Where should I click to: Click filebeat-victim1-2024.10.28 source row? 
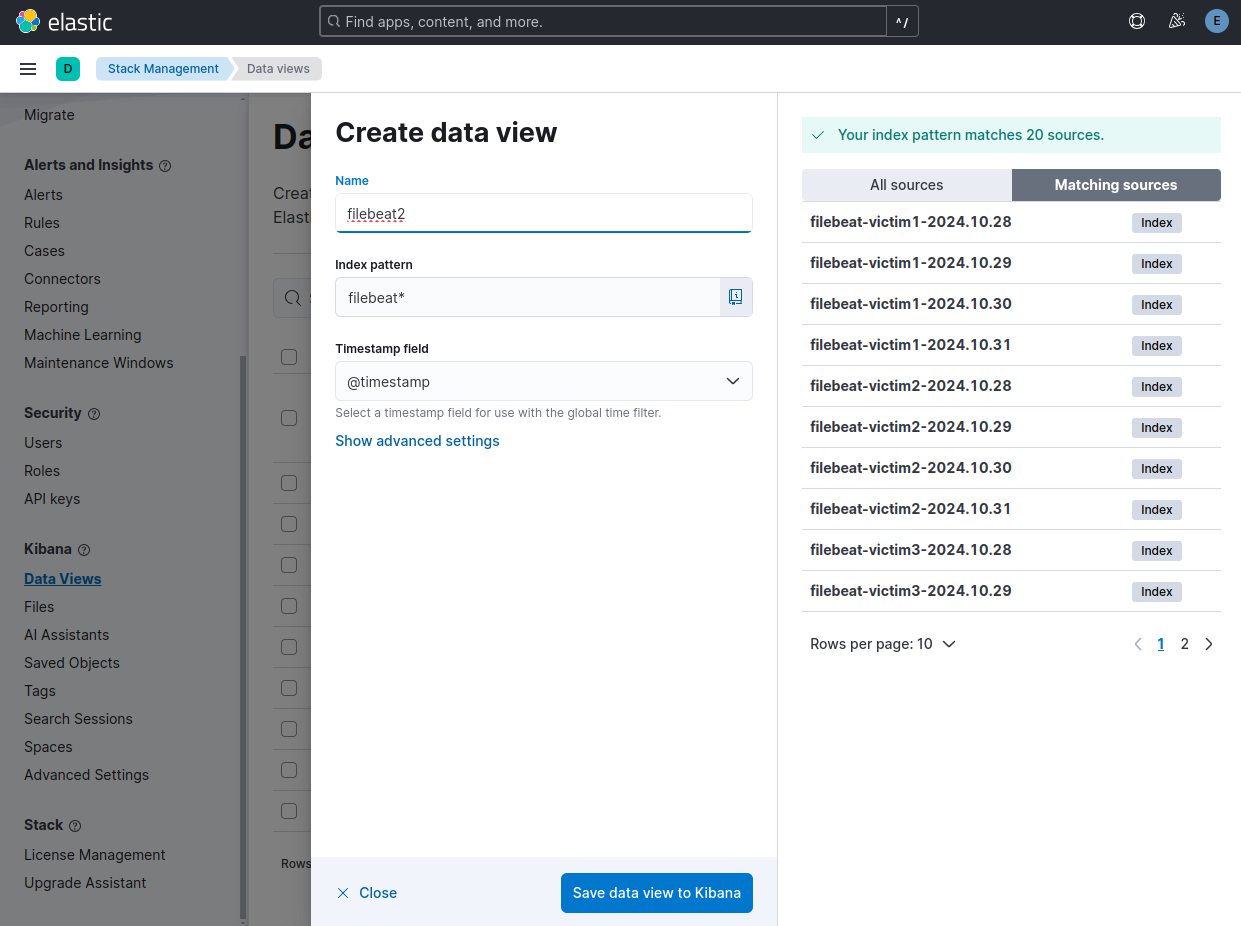click(x=1011, y=222)
